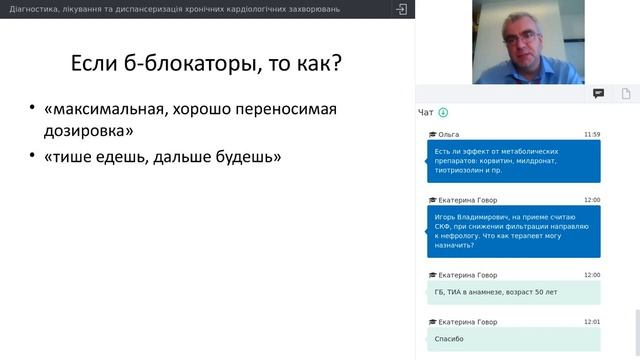Click the chat scrollbar thumb
The width and height of the screenshot is (640, 360).
point(638,334)
